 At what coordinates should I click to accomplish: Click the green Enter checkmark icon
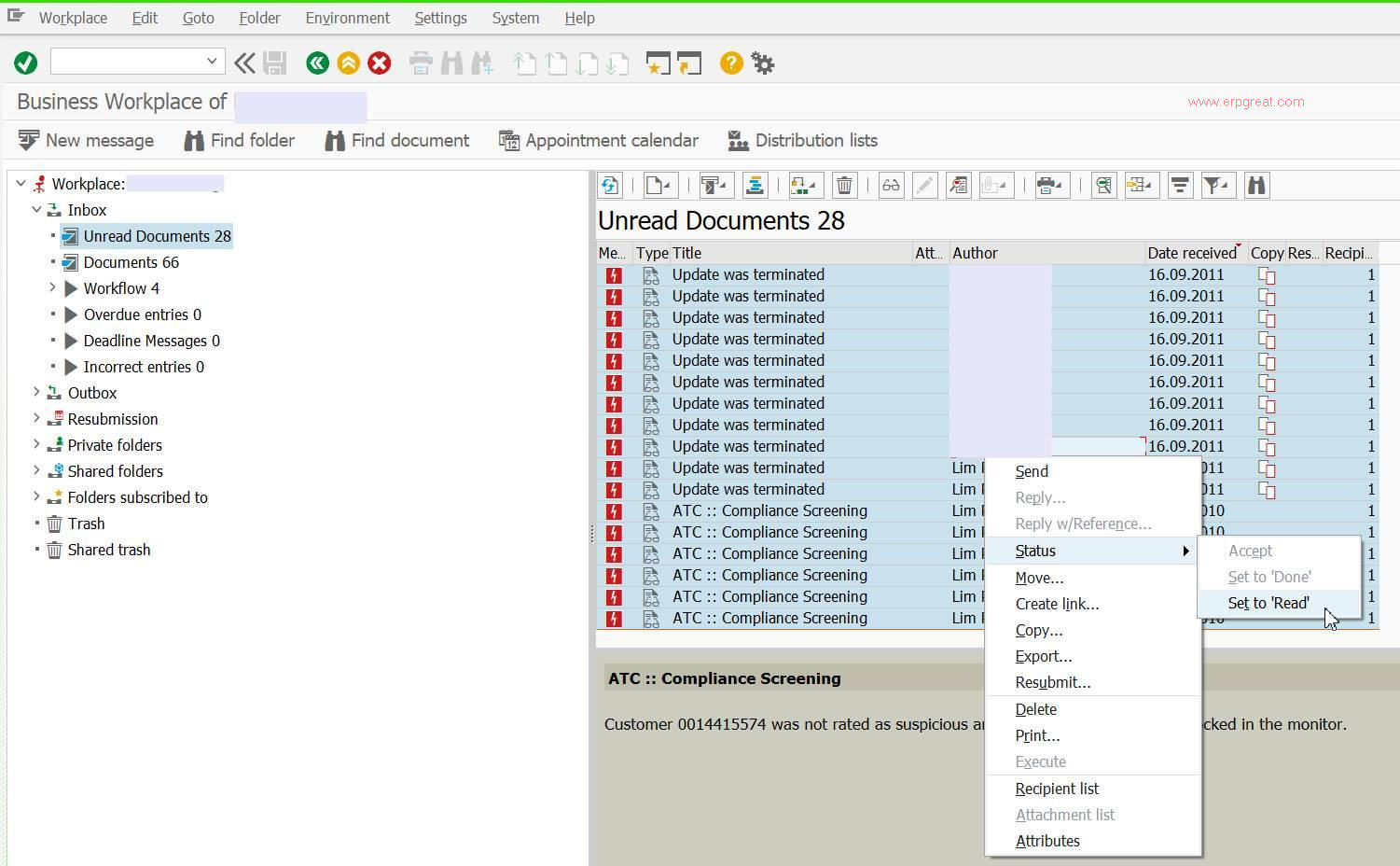click(25, 63)
